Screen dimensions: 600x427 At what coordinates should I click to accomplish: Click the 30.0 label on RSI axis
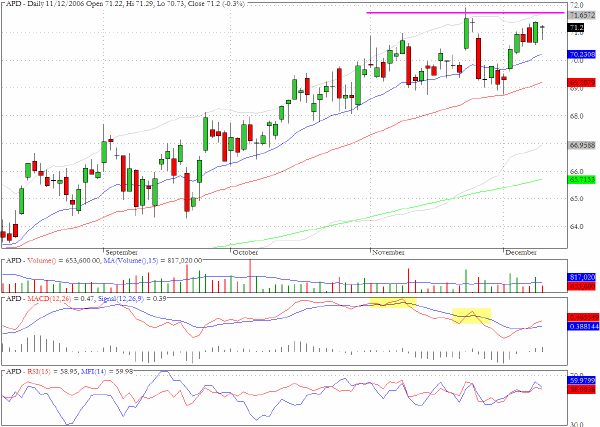[576, 424]
